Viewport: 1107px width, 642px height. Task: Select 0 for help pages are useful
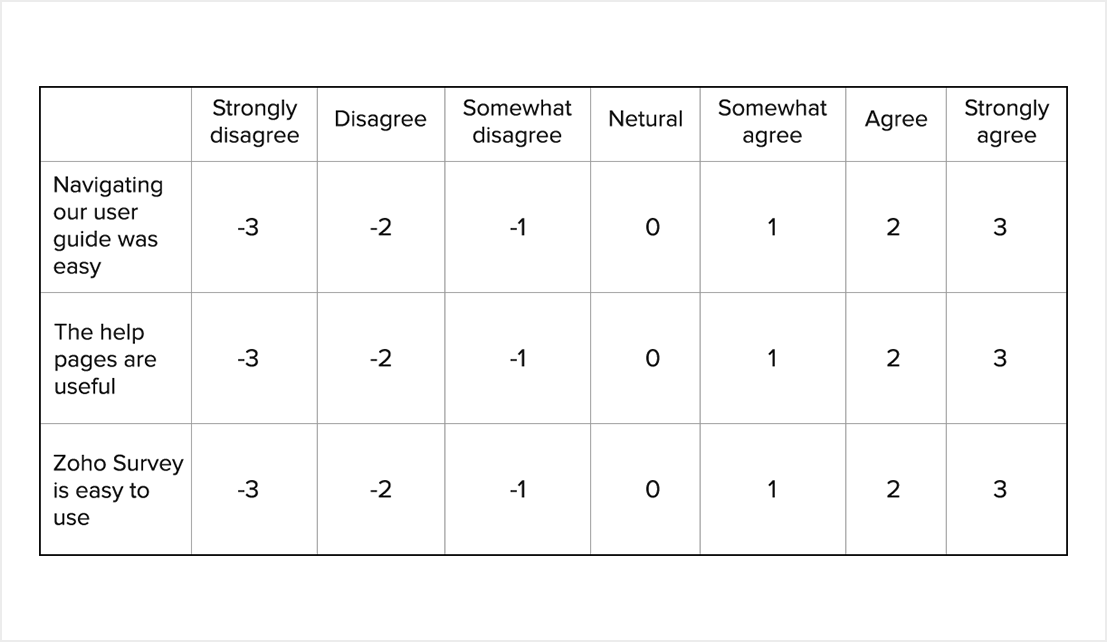(x=652, y=358)
